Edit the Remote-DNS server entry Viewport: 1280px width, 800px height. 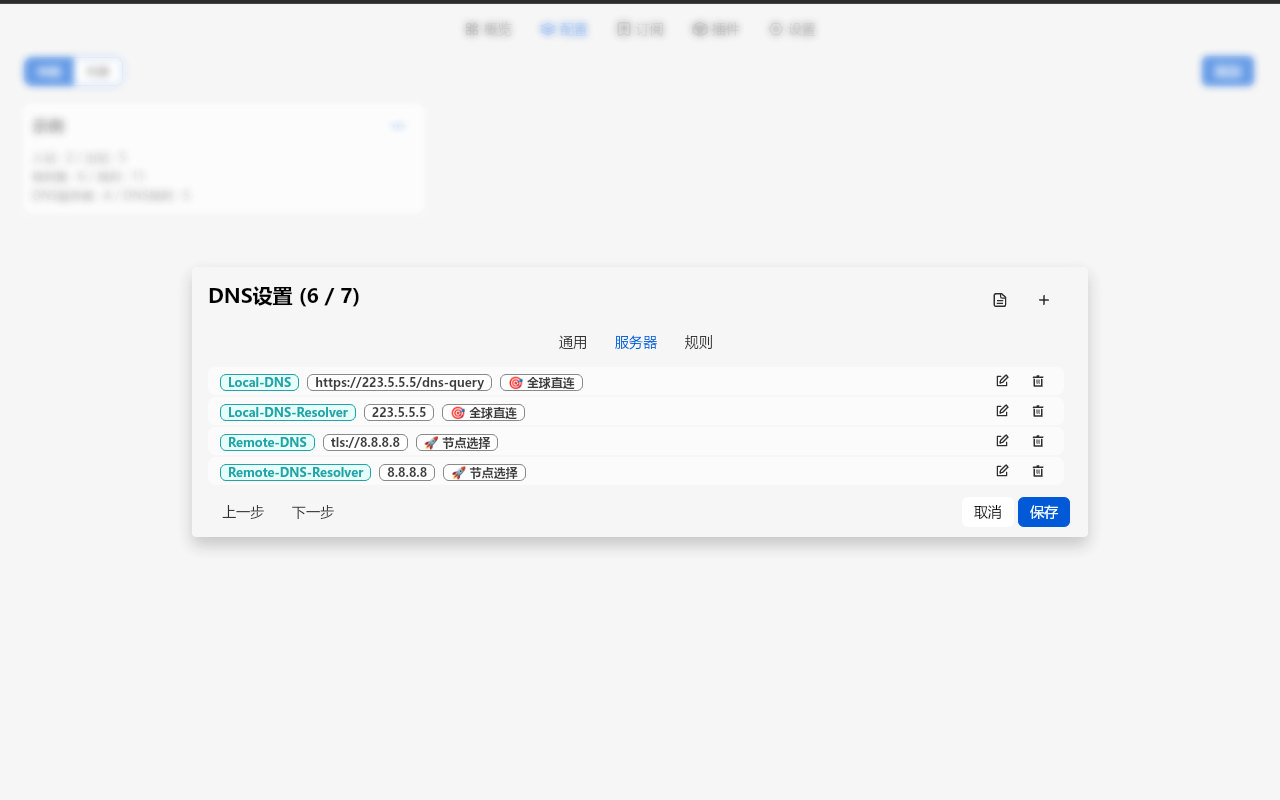[x=1002, y=441]
